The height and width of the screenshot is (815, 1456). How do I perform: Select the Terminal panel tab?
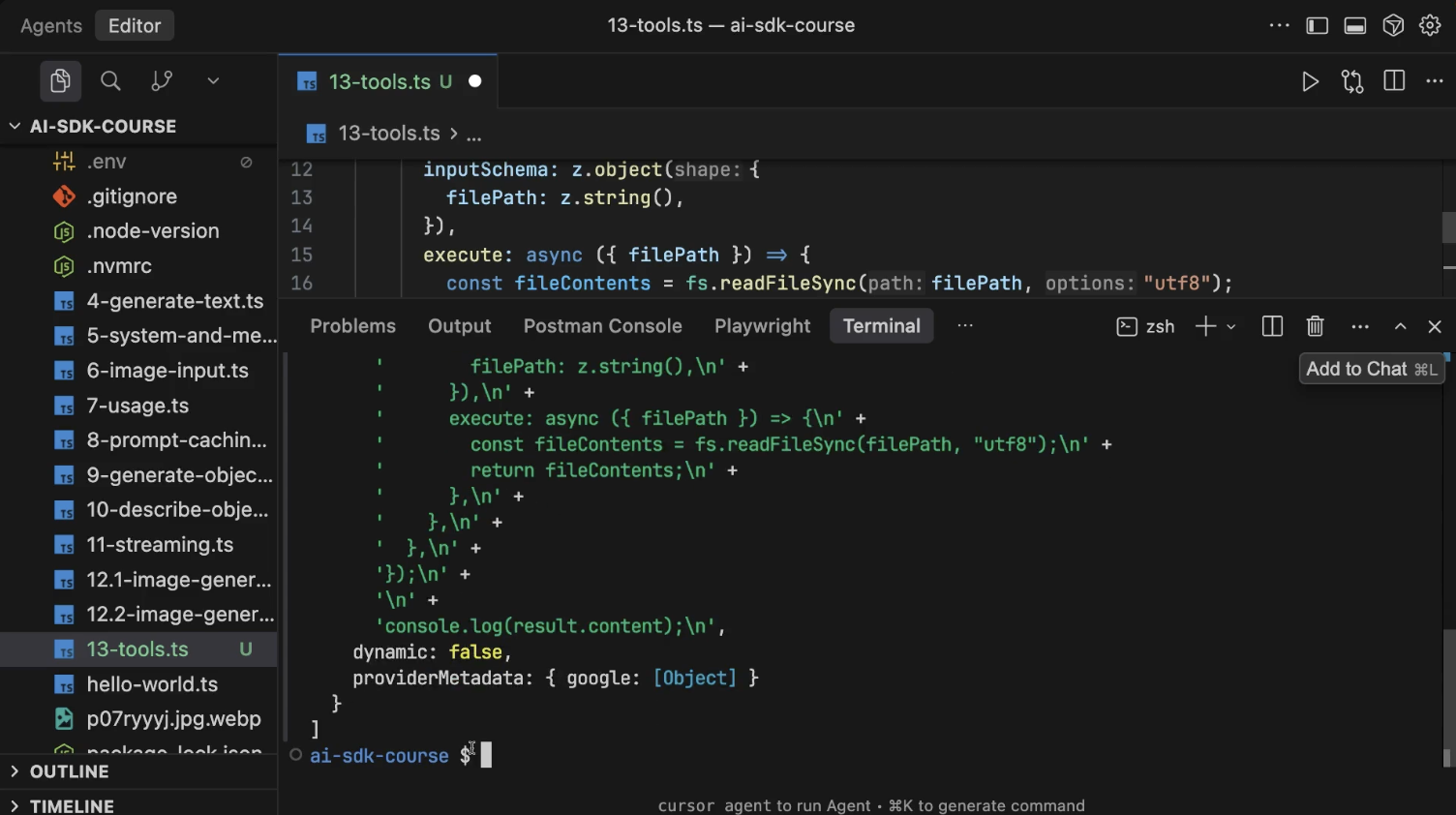click(x=882, y=326)
